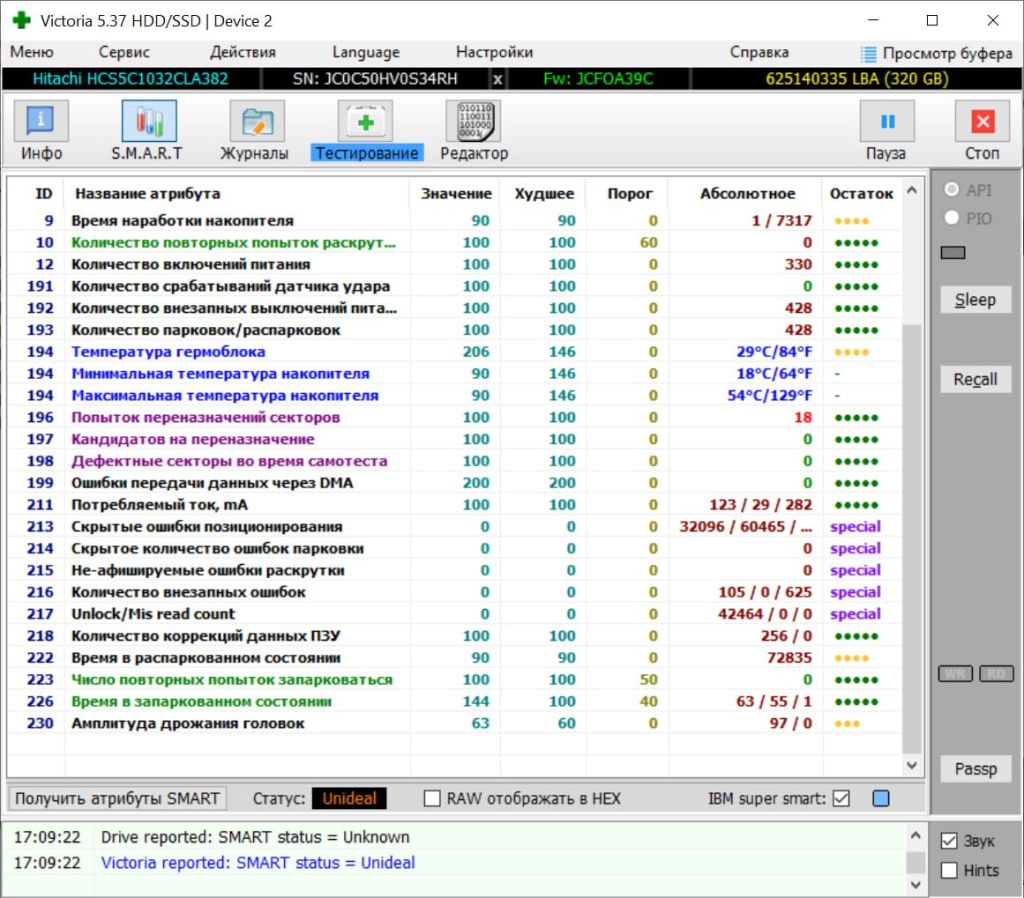1024x898 pixels.
Task: Open the Справка help menu
Action: [760, 52]
